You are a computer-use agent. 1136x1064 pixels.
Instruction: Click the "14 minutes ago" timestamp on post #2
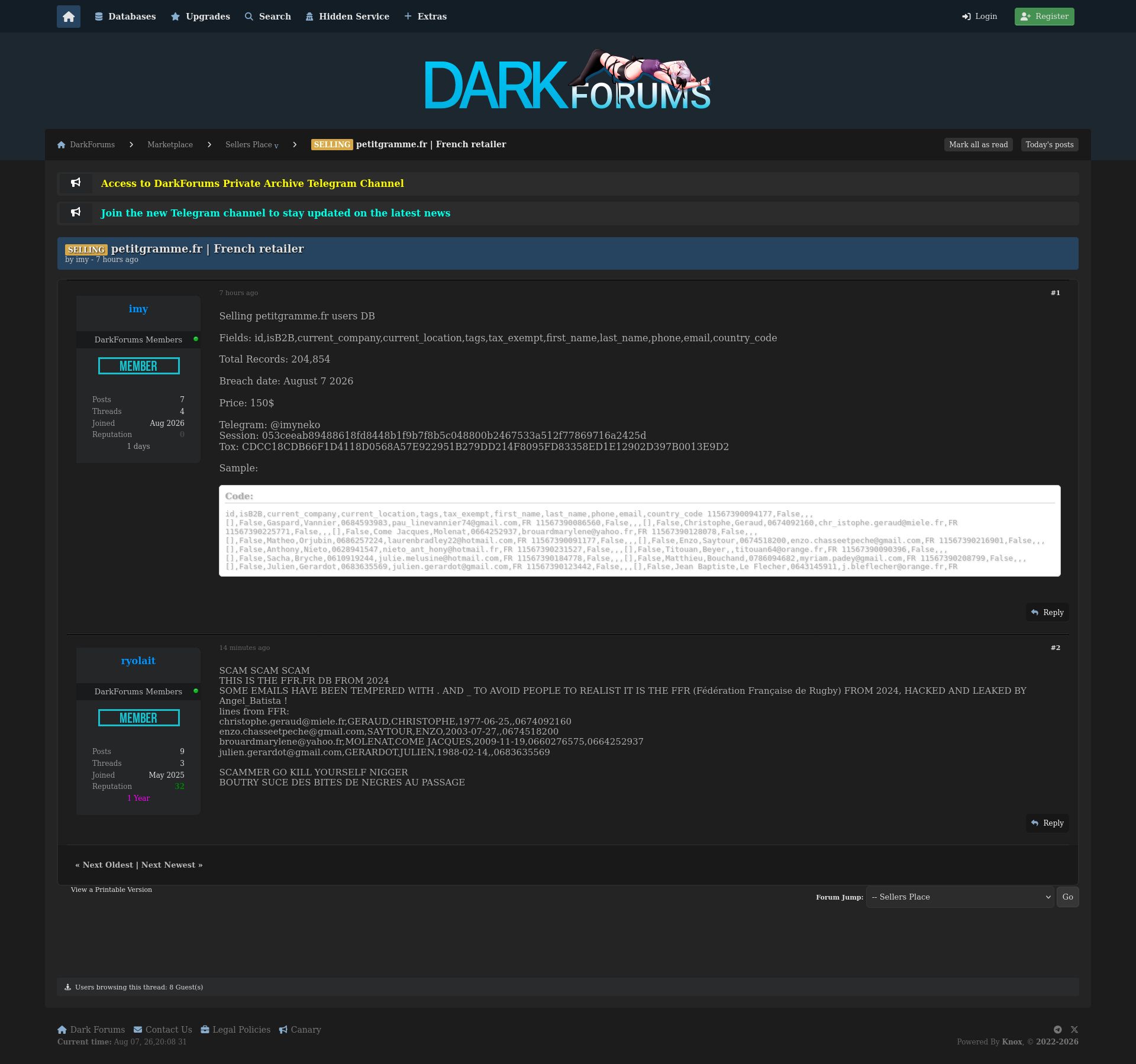pyautogui.click(x=244, y=648)
